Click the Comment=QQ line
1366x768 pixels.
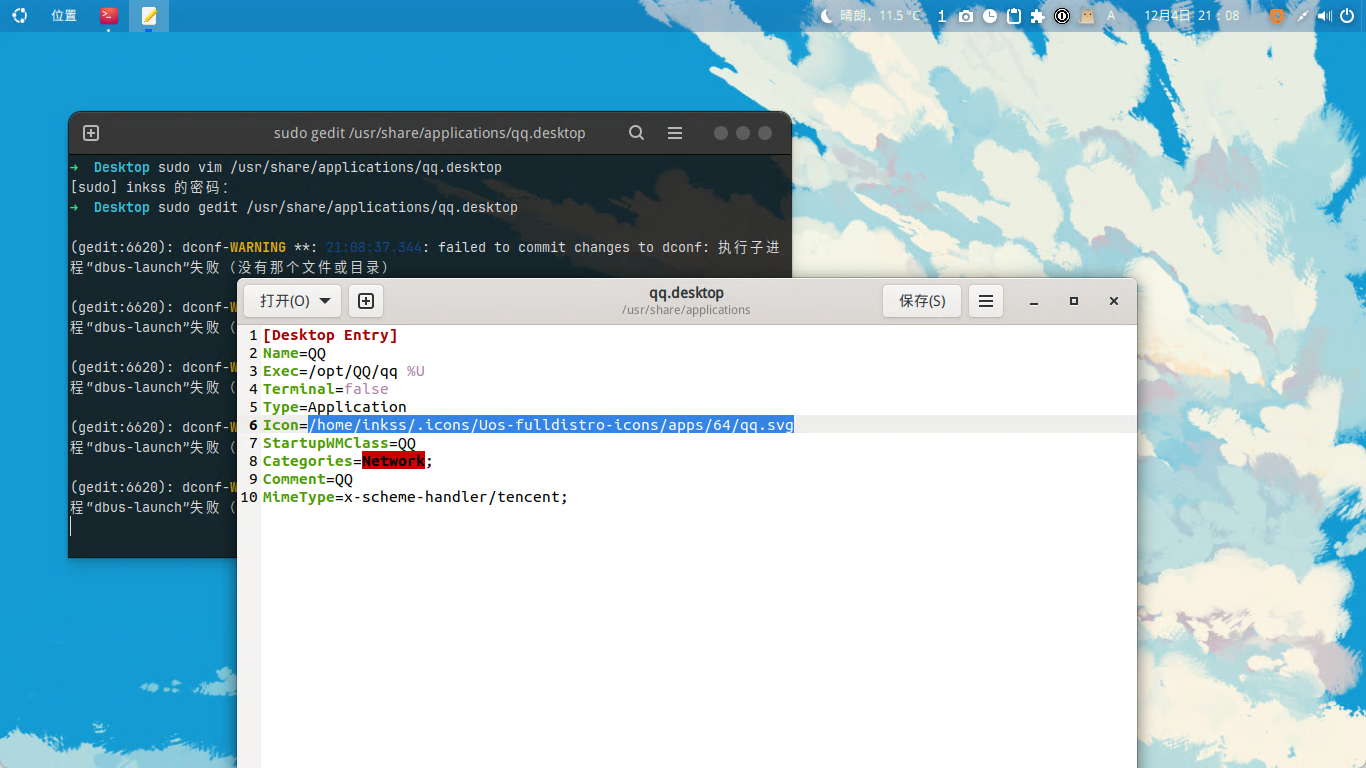tap(308, 479)
